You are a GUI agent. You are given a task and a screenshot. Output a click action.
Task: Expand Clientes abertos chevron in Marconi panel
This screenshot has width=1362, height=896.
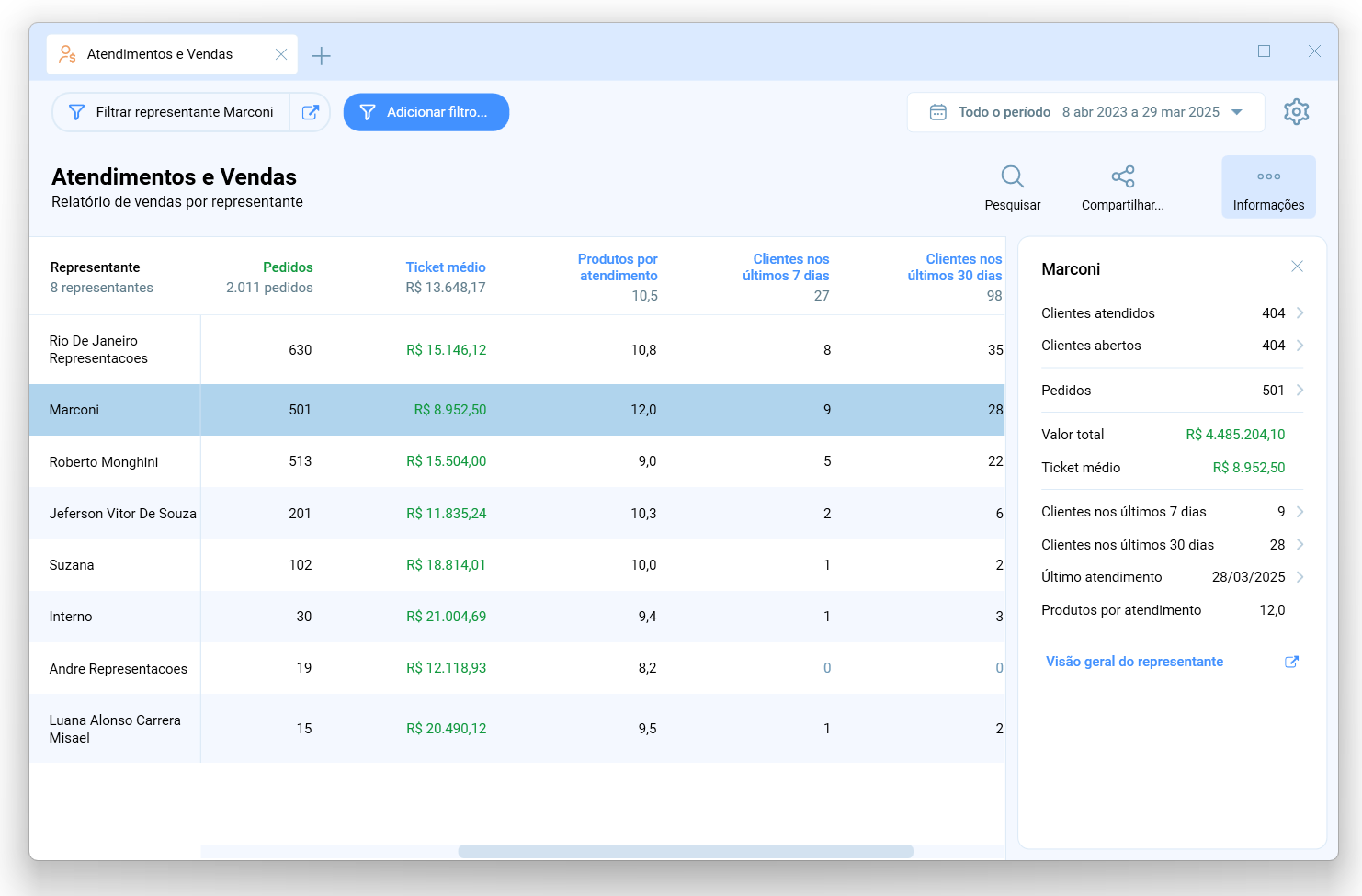(x=1300, y=346)
